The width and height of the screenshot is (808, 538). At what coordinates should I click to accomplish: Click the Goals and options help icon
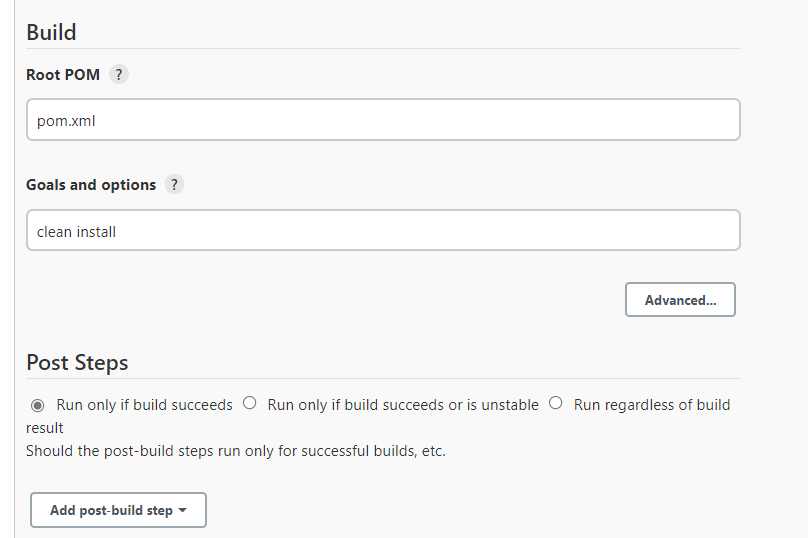pos(175,184)
